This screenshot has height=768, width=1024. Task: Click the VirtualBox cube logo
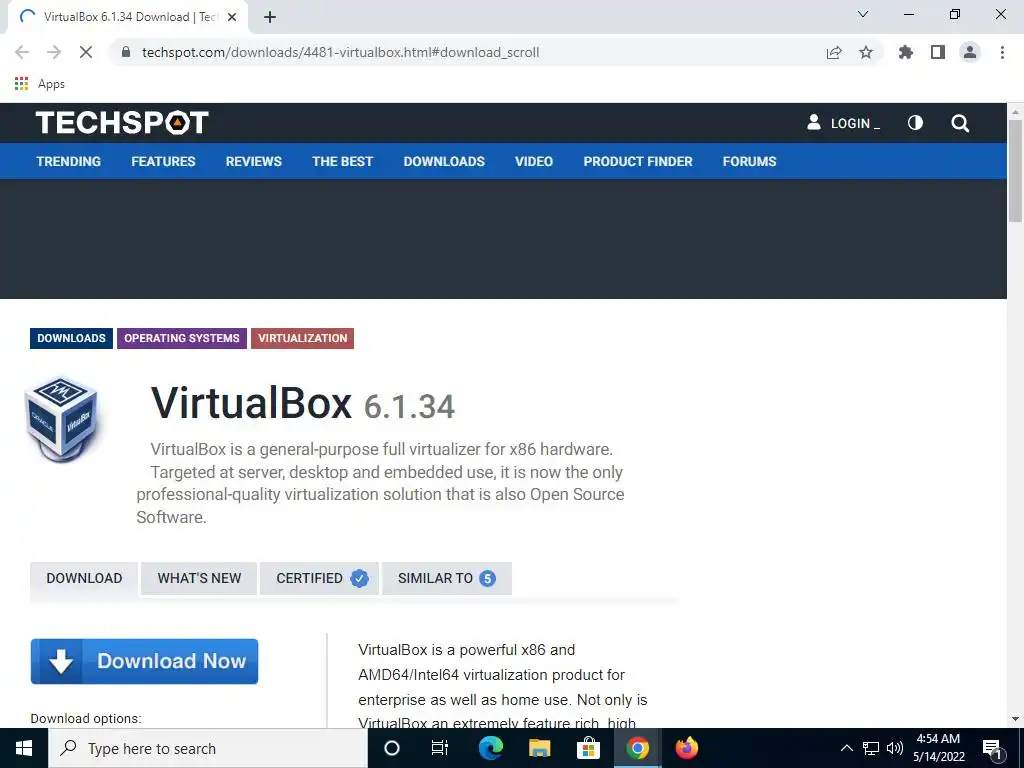pos(62,419)
